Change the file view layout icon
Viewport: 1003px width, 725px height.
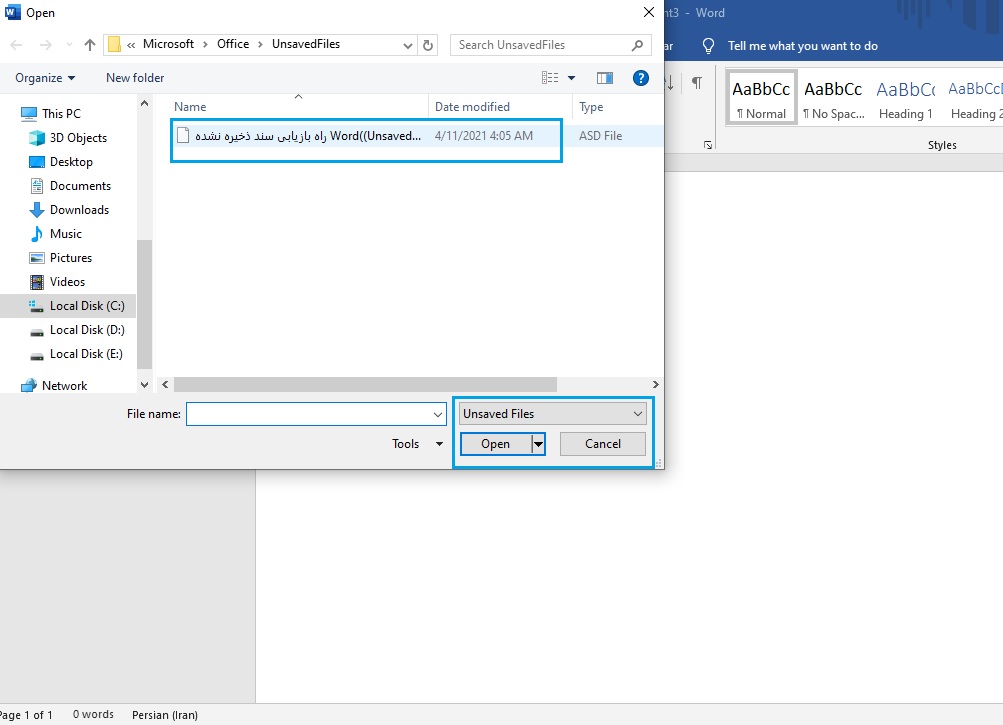tap(550, 78)
